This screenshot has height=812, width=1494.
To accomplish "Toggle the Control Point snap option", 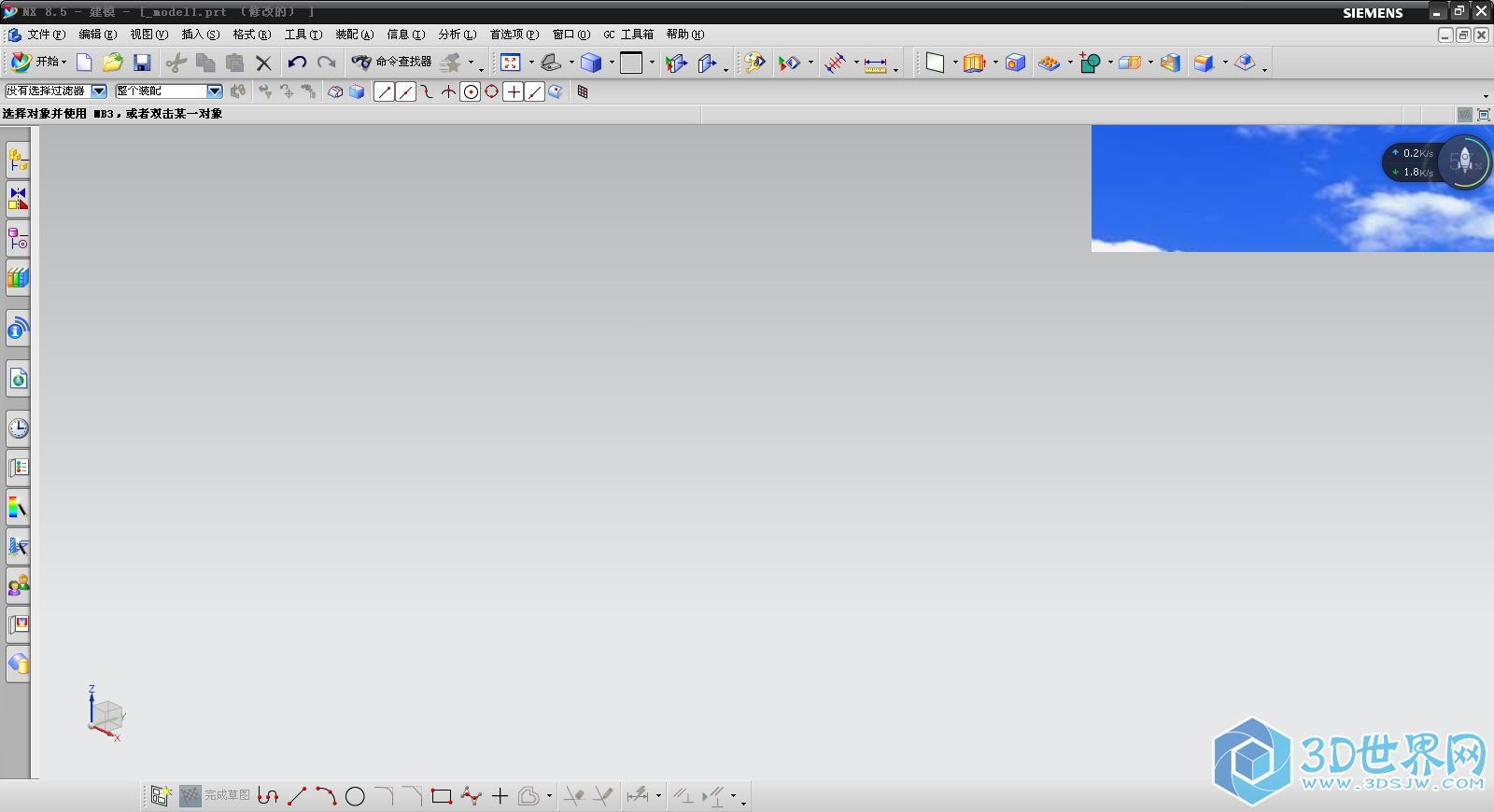I will click(x=427, y=91).
